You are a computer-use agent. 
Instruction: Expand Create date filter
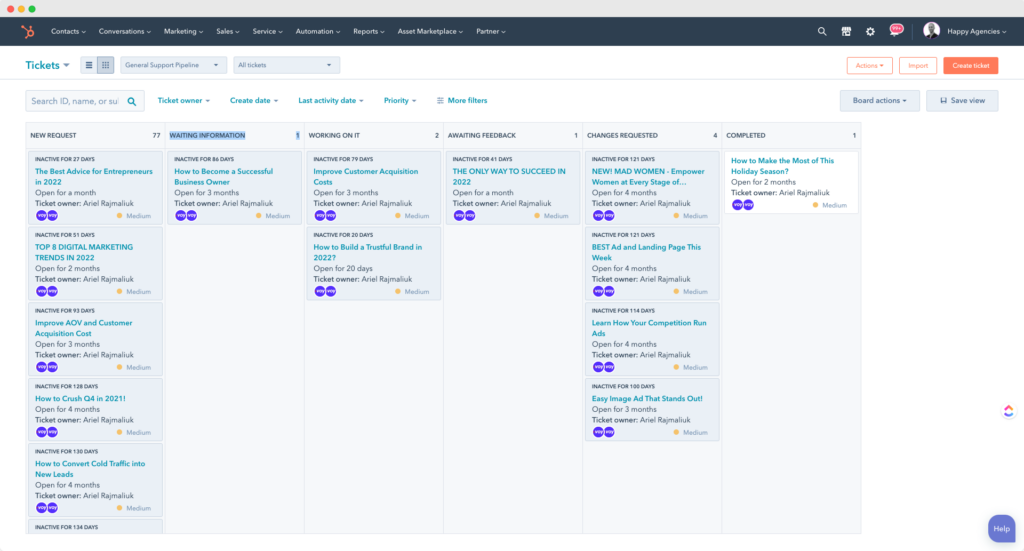[254, 101]
